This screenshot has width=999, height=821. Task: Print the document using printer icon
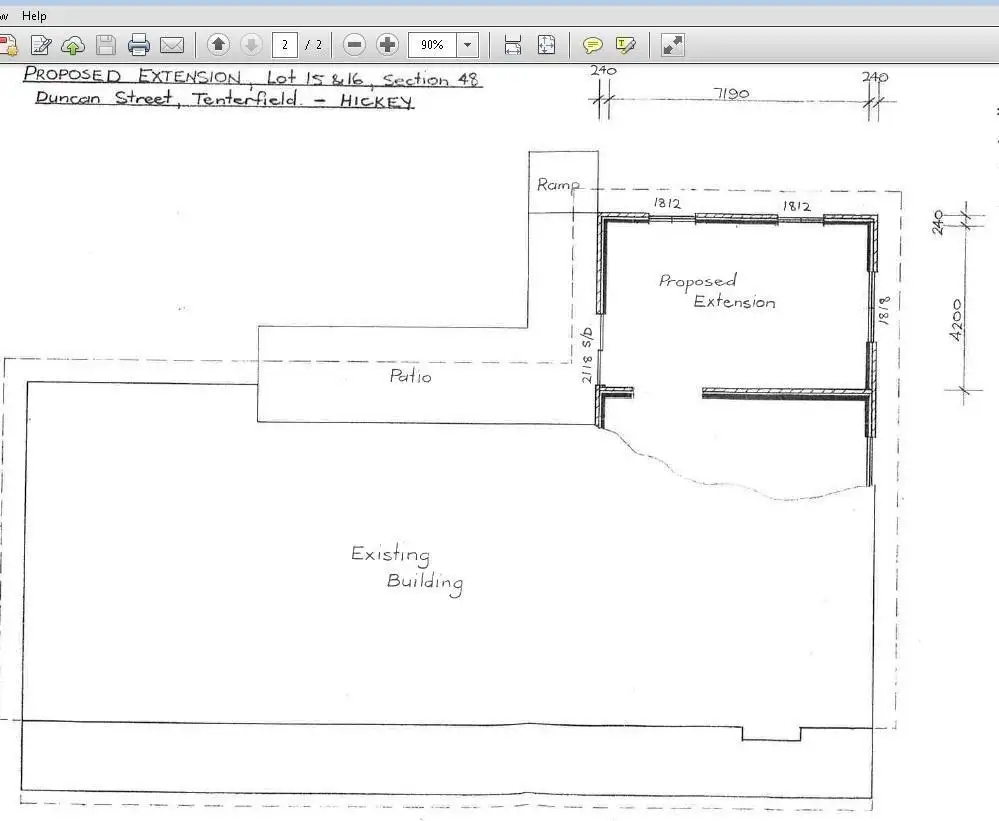click(139, 45)
